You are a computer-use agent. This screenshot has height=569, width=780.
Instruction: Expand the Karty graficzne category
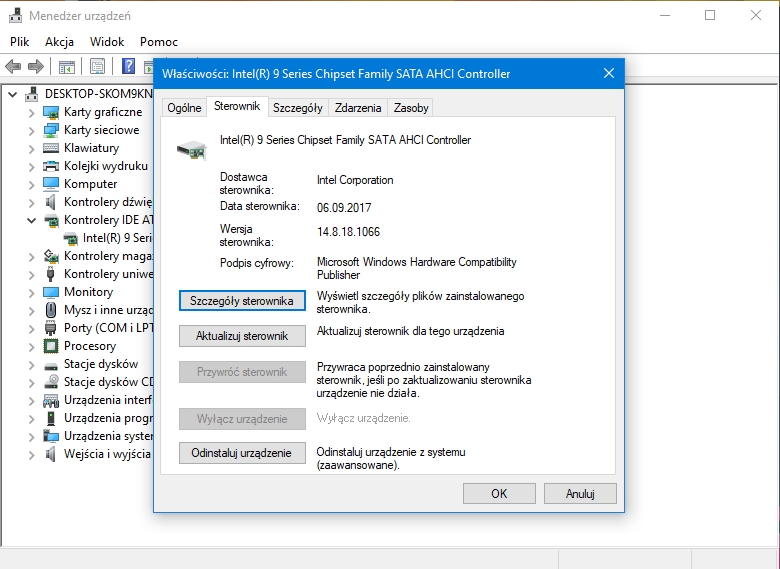(31, 113)
